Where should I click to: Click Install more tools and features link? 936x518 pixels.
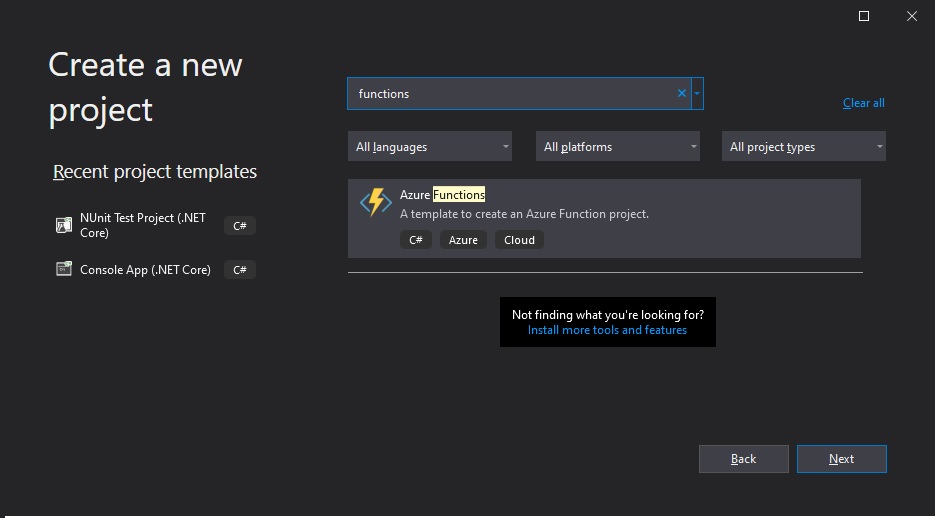point(607,330)
